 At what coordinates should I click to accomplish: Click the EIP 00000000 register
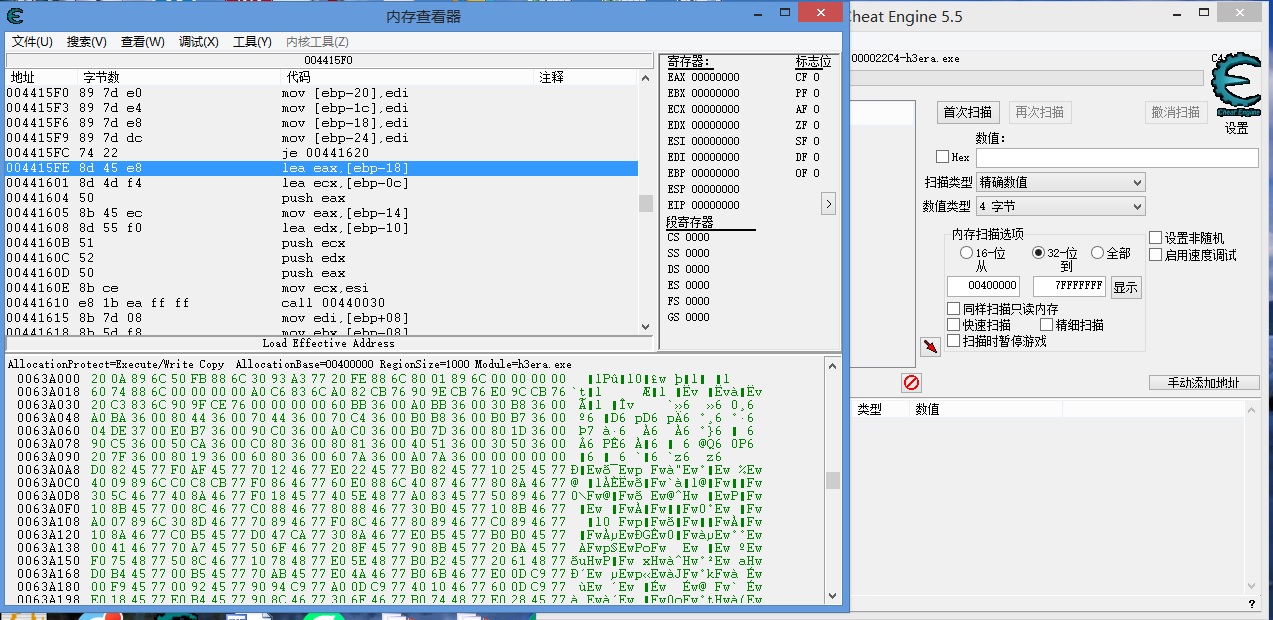click(703, 205)
